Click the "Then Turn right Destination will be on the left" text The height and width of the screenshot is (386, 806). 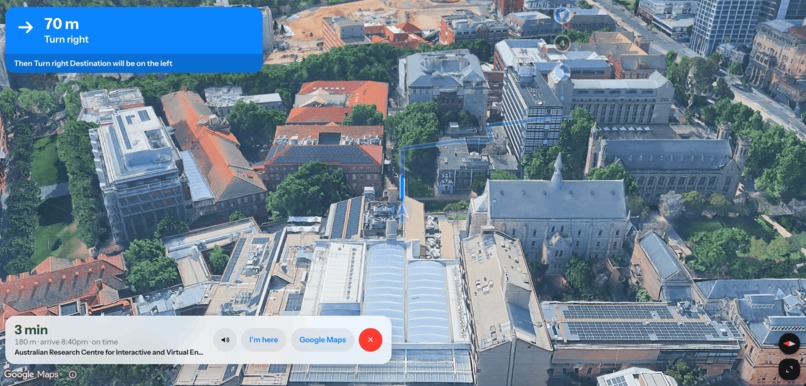[93, 63]
